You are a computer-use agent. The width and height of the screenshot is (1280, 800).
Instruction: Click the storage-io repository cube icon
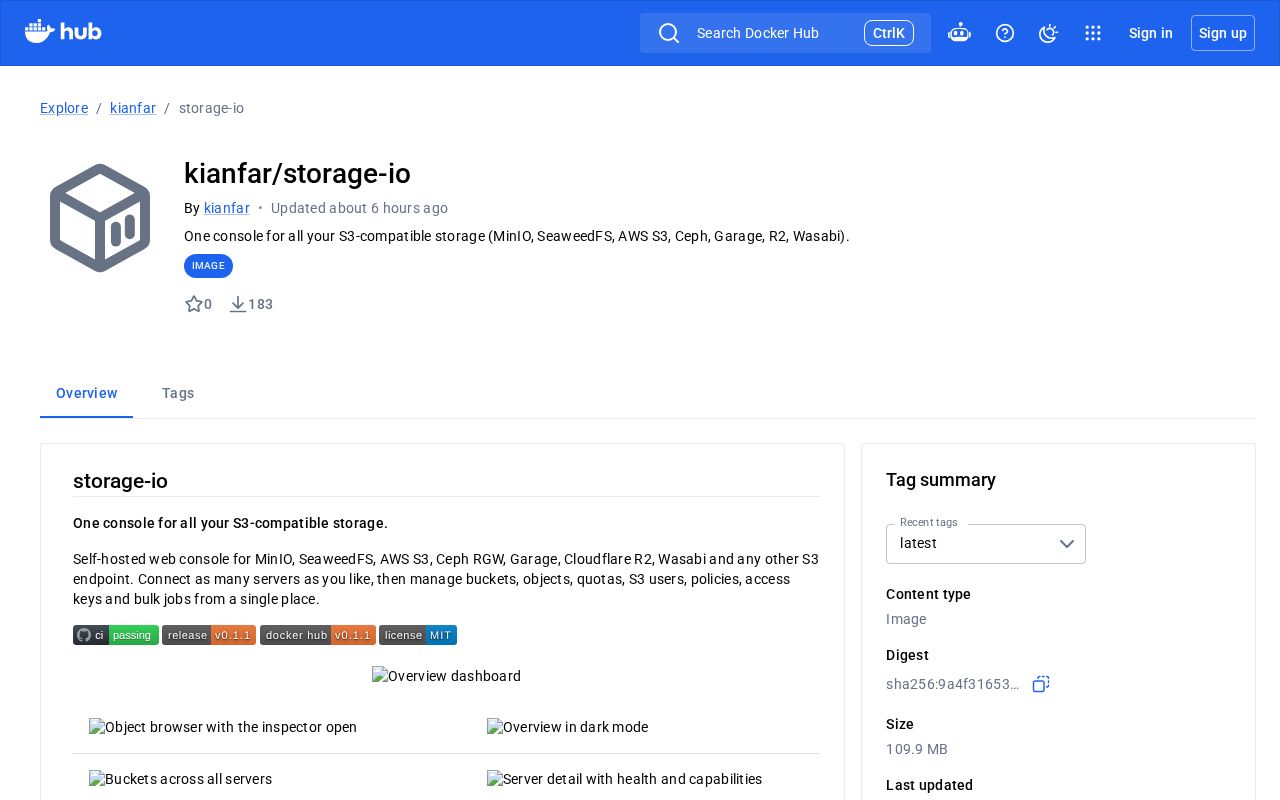coord(100,218)
